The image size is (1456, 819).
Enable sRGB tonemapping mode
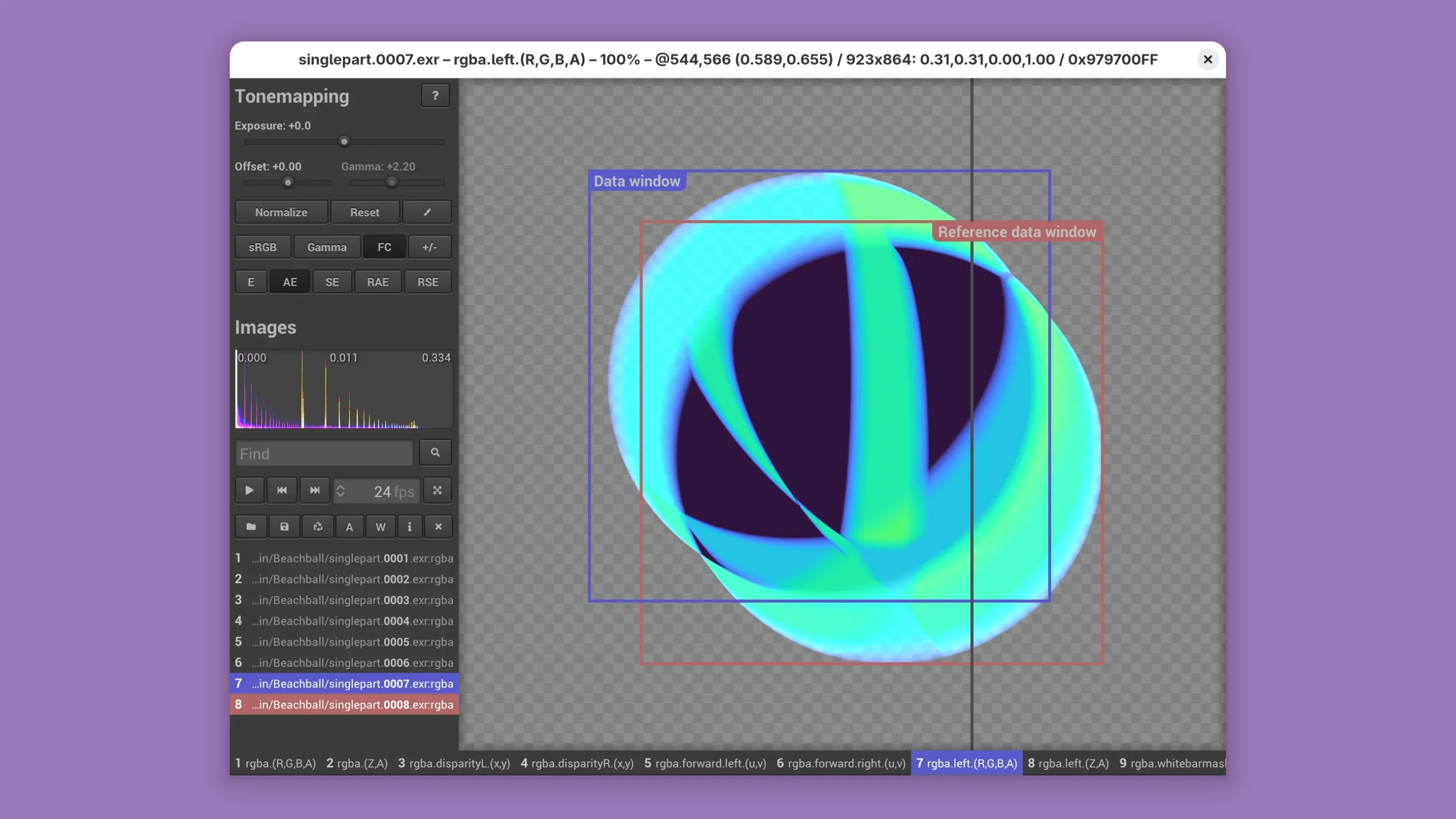tap(262, 246)
